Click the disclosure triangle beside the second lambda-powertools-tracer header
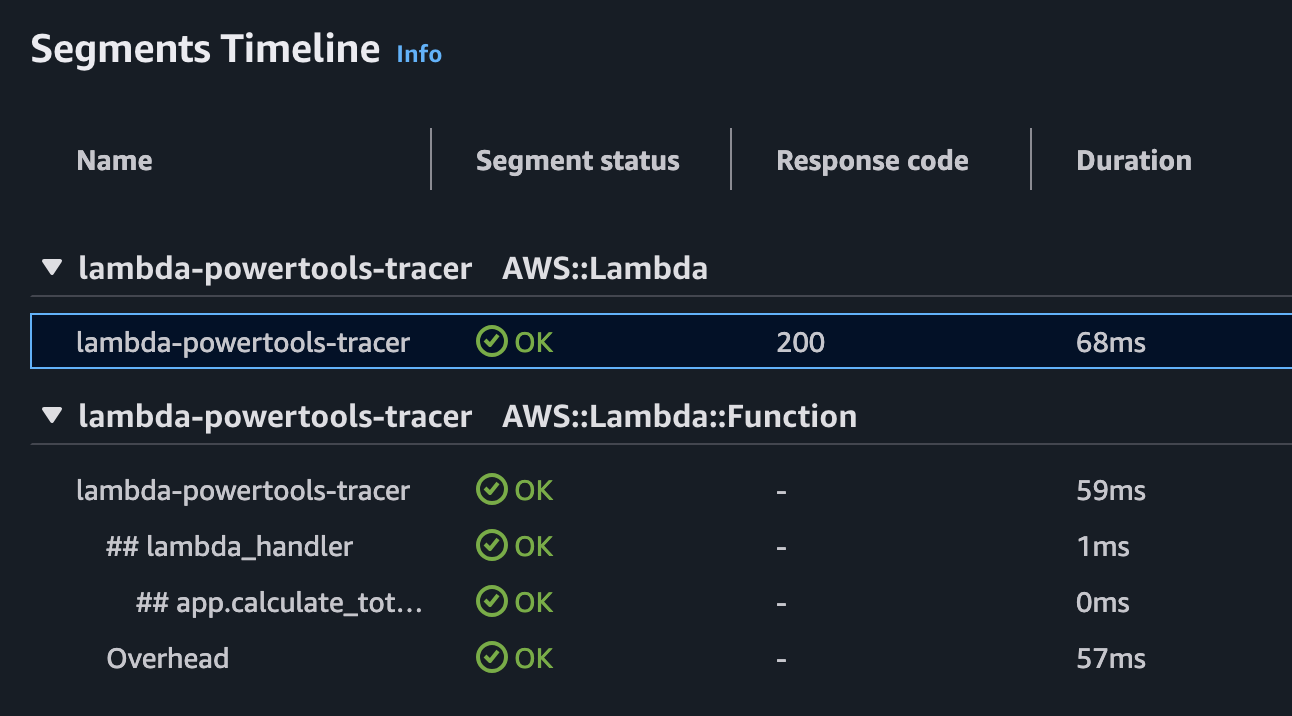The image size is (1292, 716). (51, 414)
